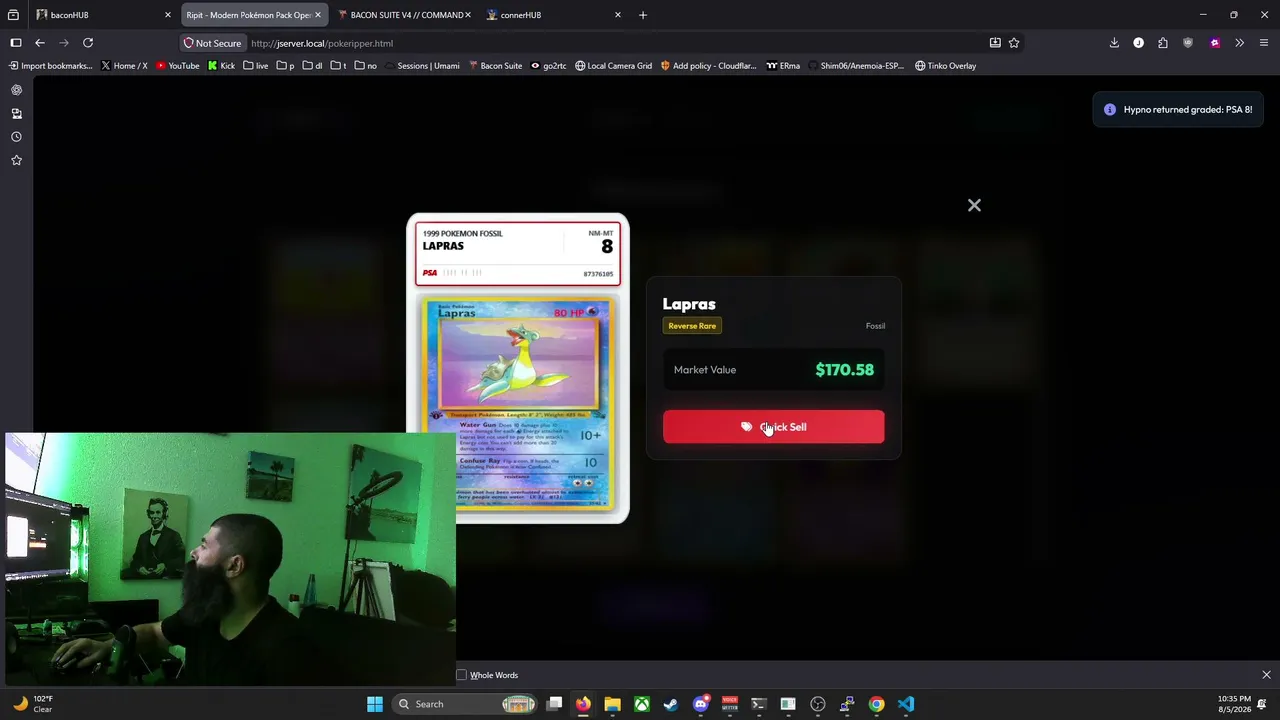Go back to the previous page
The height and width of the screenshot is (720, 1280).
click(x=40, y=43)
